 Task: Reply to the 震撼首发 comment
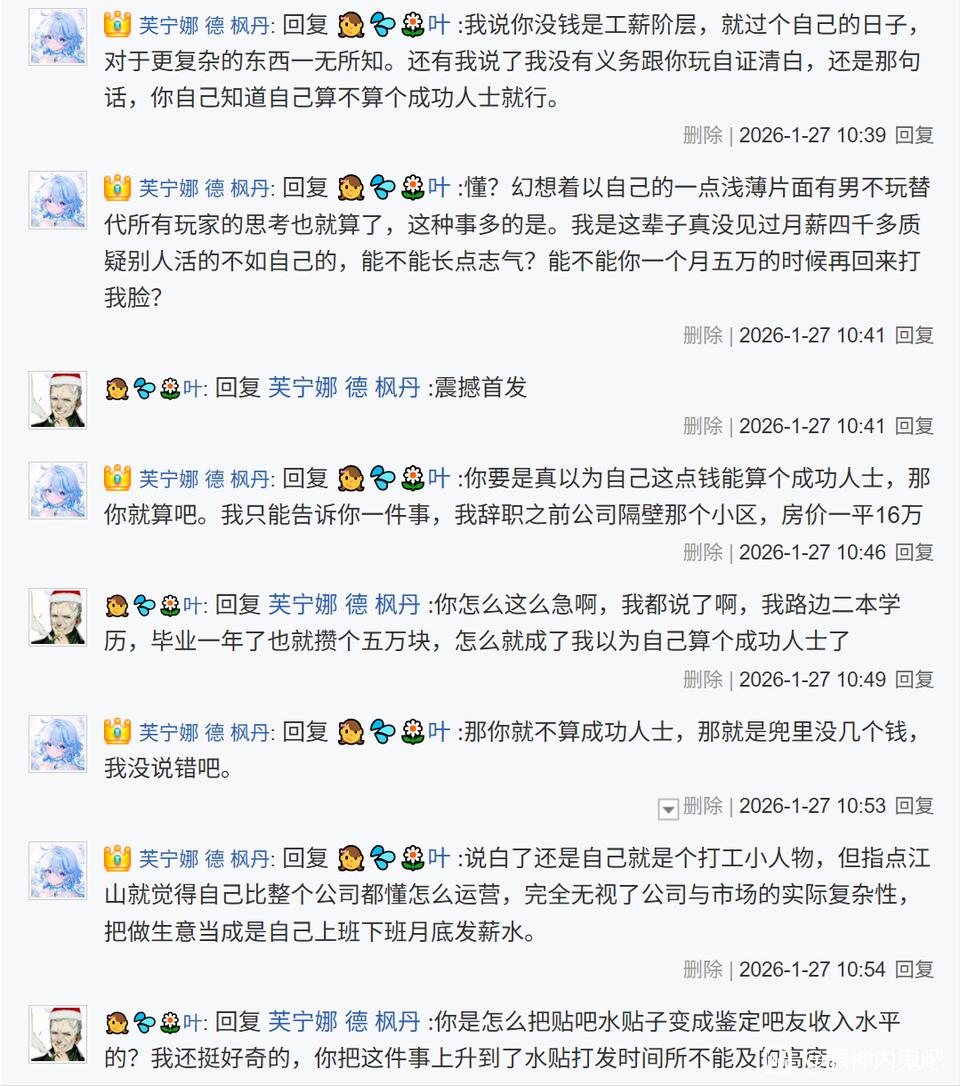point(914,426)
